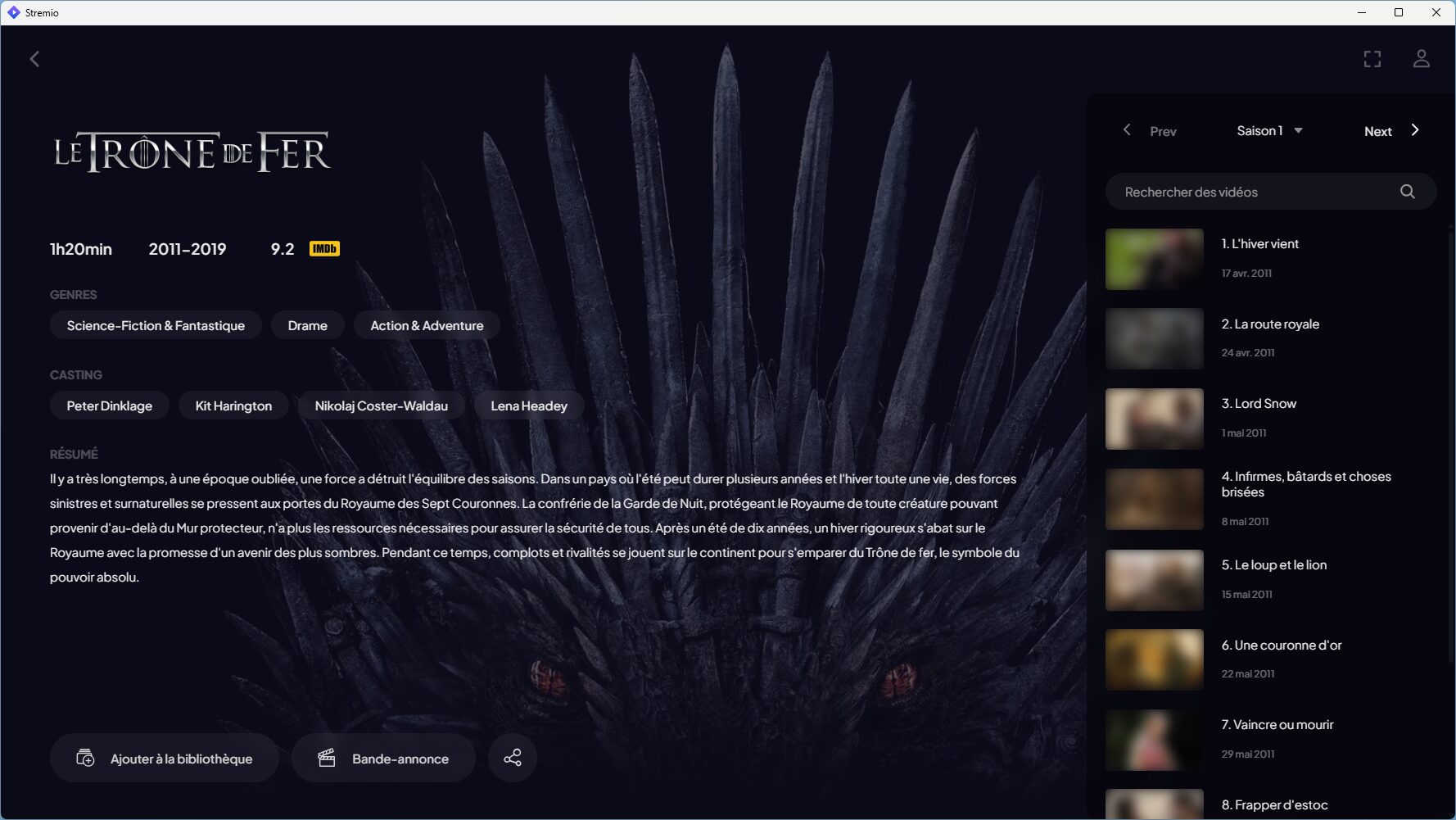Screen dimensions: 1456x820
Task: Click in Rechercher des vidéos field
Action: [x=1271, y=192]
